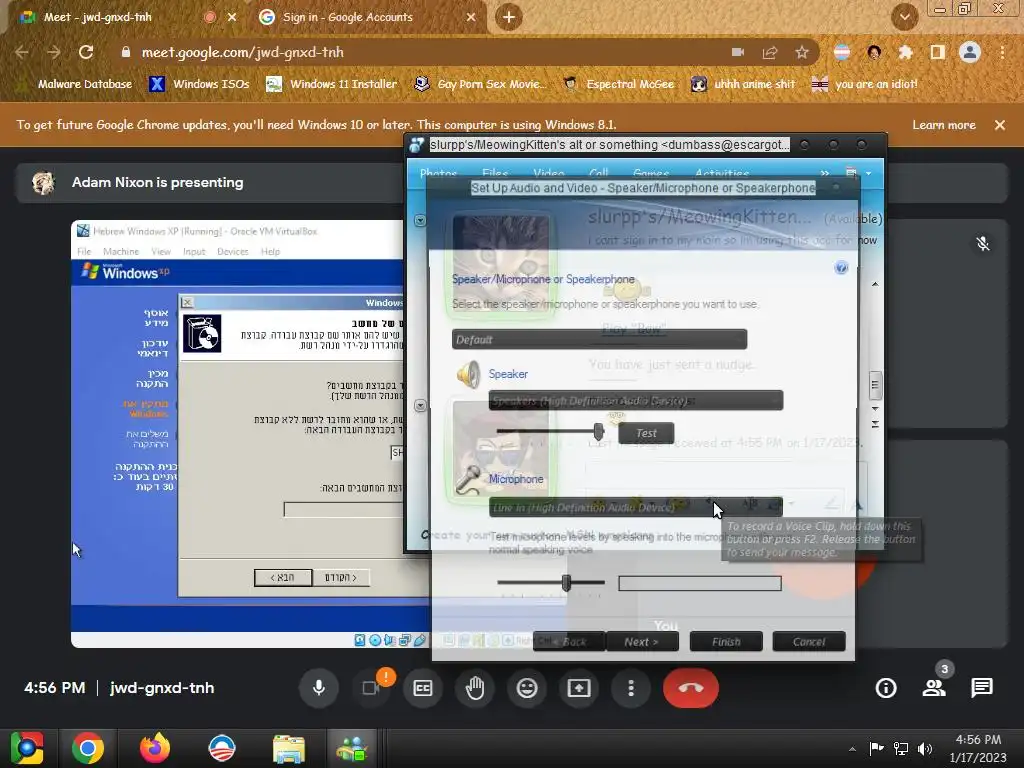Click the address bar URL
1024x768 pixels.
(243, 52)
